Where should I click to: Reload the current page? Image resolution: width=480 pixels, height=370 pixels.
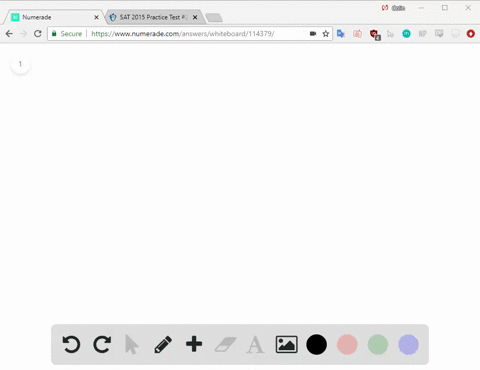[38, 34]
